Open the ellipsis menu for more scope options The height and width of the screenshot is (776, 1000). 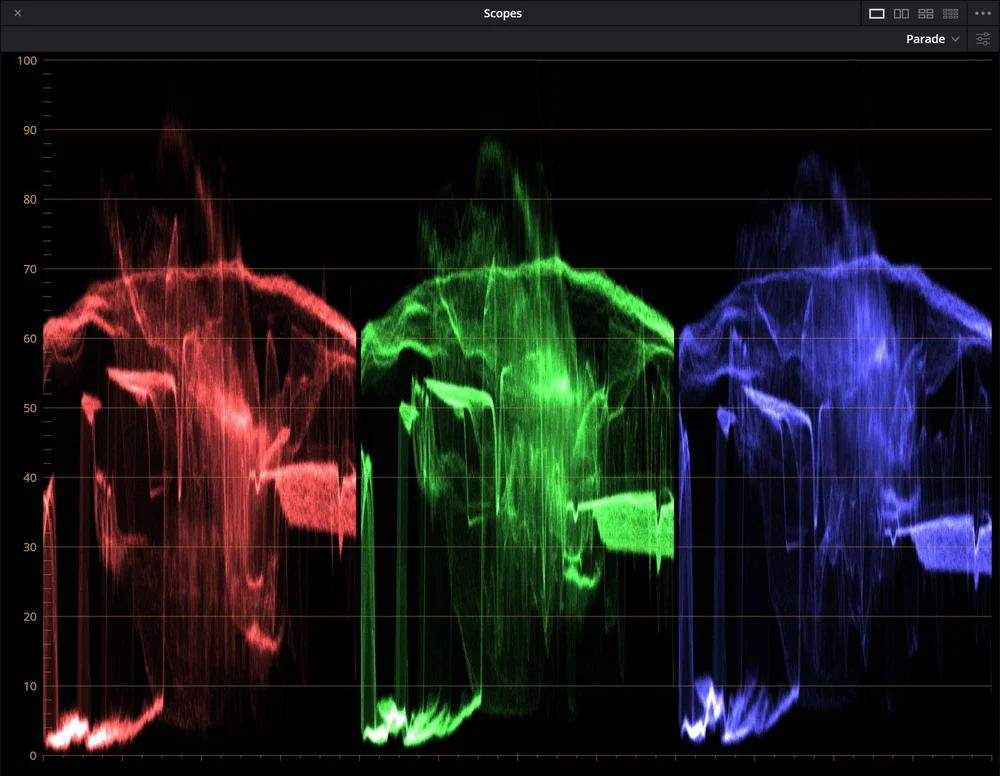click(982, 13)
